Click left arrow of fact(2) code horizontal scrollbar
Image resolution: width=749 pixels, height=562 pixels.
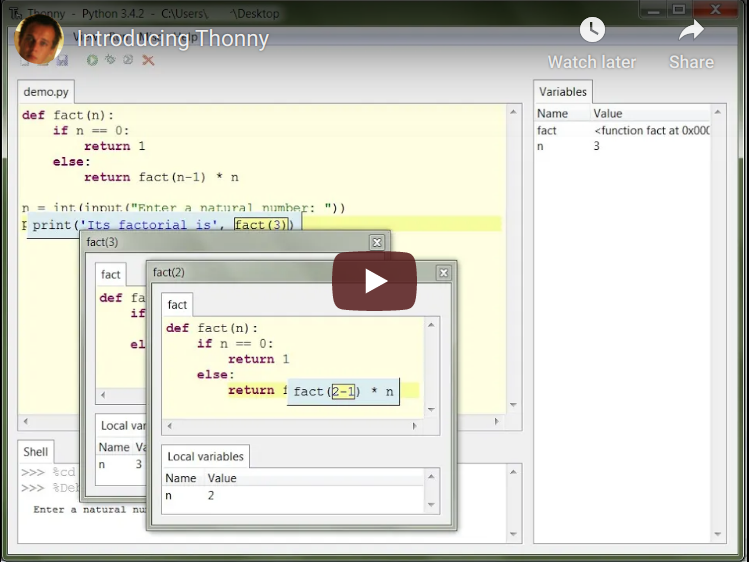170,426
